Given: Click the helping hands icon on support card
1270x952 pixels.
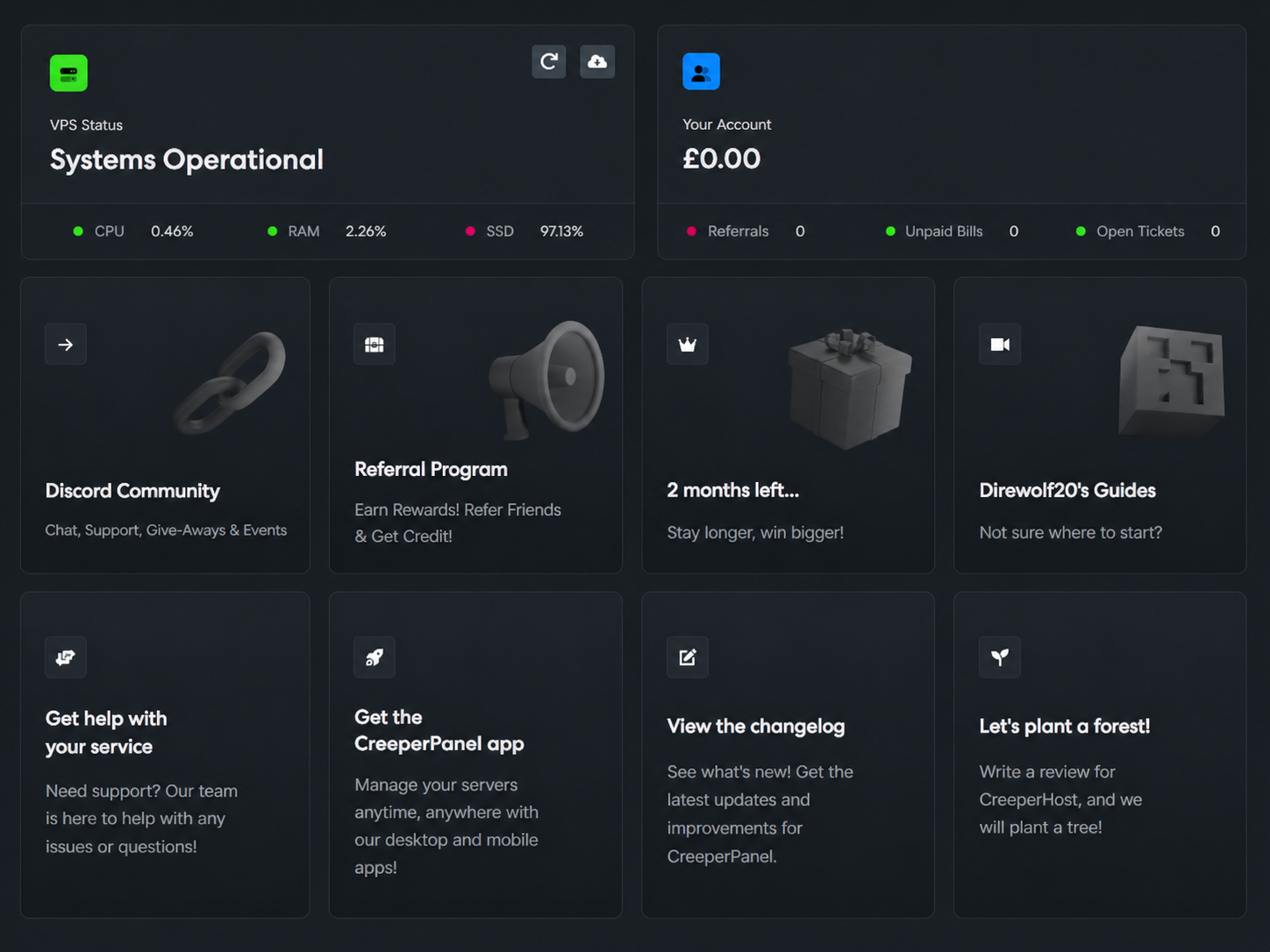Looking at the screenshot, I should (66, 657).
